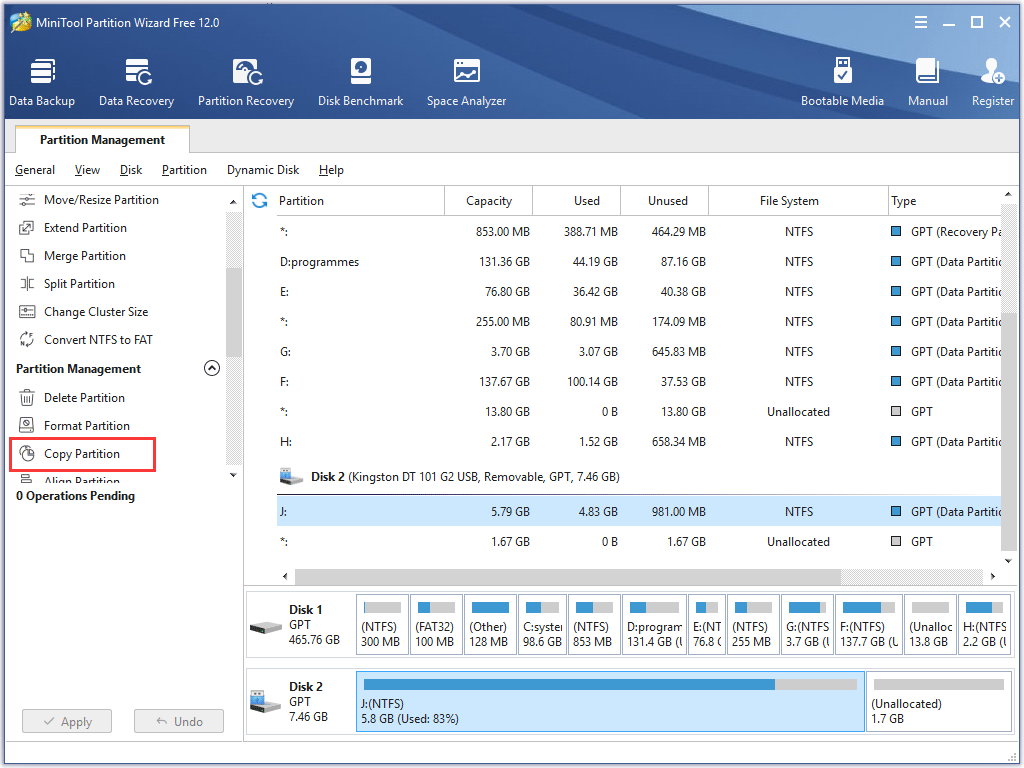1024x768 pixels.
Task: Select 13.80 GB Unallocated row
Action: (639, 412)
